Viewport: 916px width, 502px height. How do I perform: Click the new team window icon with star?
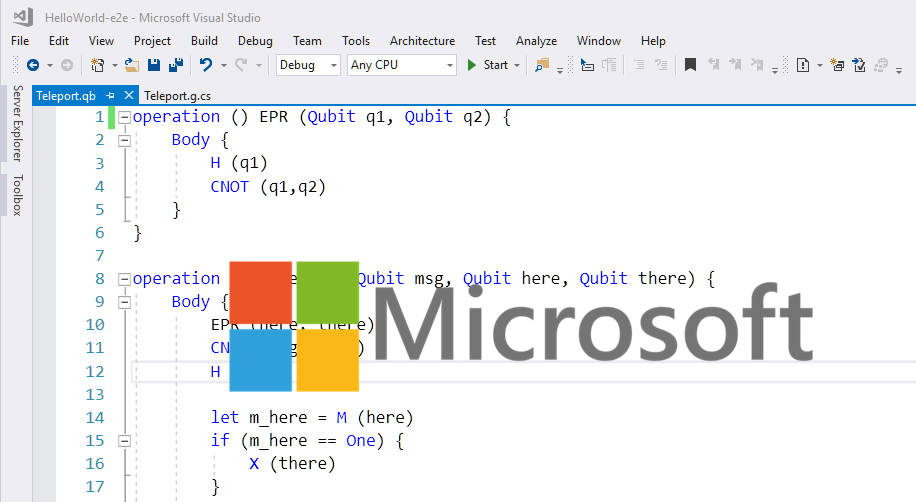click(837, 65)
